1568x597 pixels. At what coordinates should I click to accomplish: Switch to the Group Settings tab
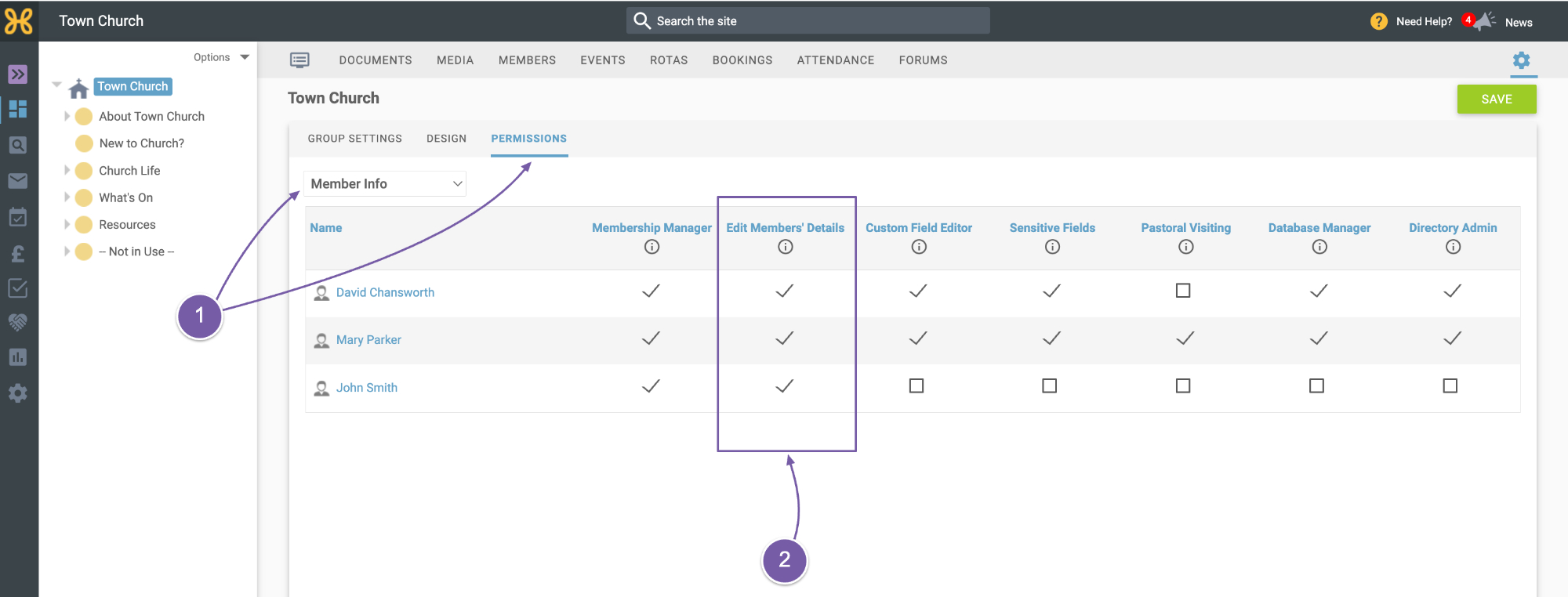tap(354, 139)
